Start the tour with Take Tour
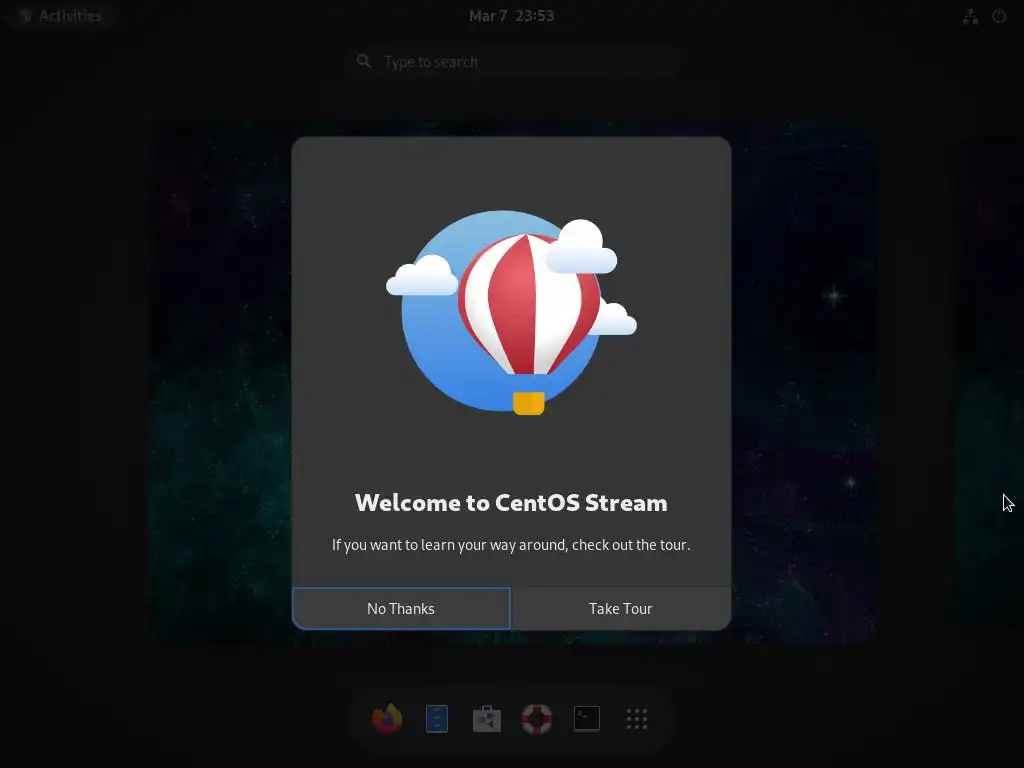The image size is (1024, 768). (620, 609)
